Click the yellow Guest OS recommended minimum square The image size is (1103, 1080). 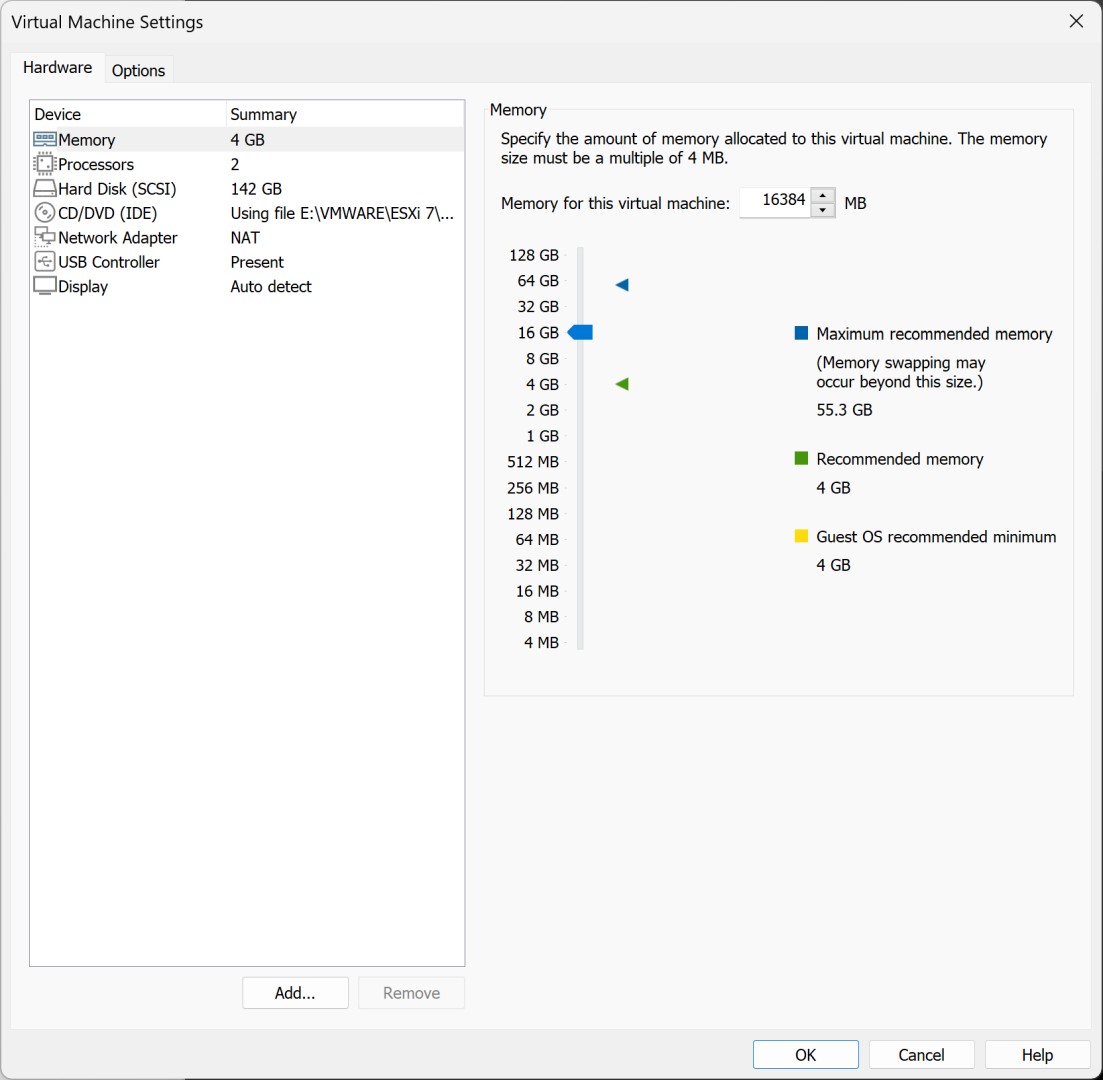(x=801, y=536)
